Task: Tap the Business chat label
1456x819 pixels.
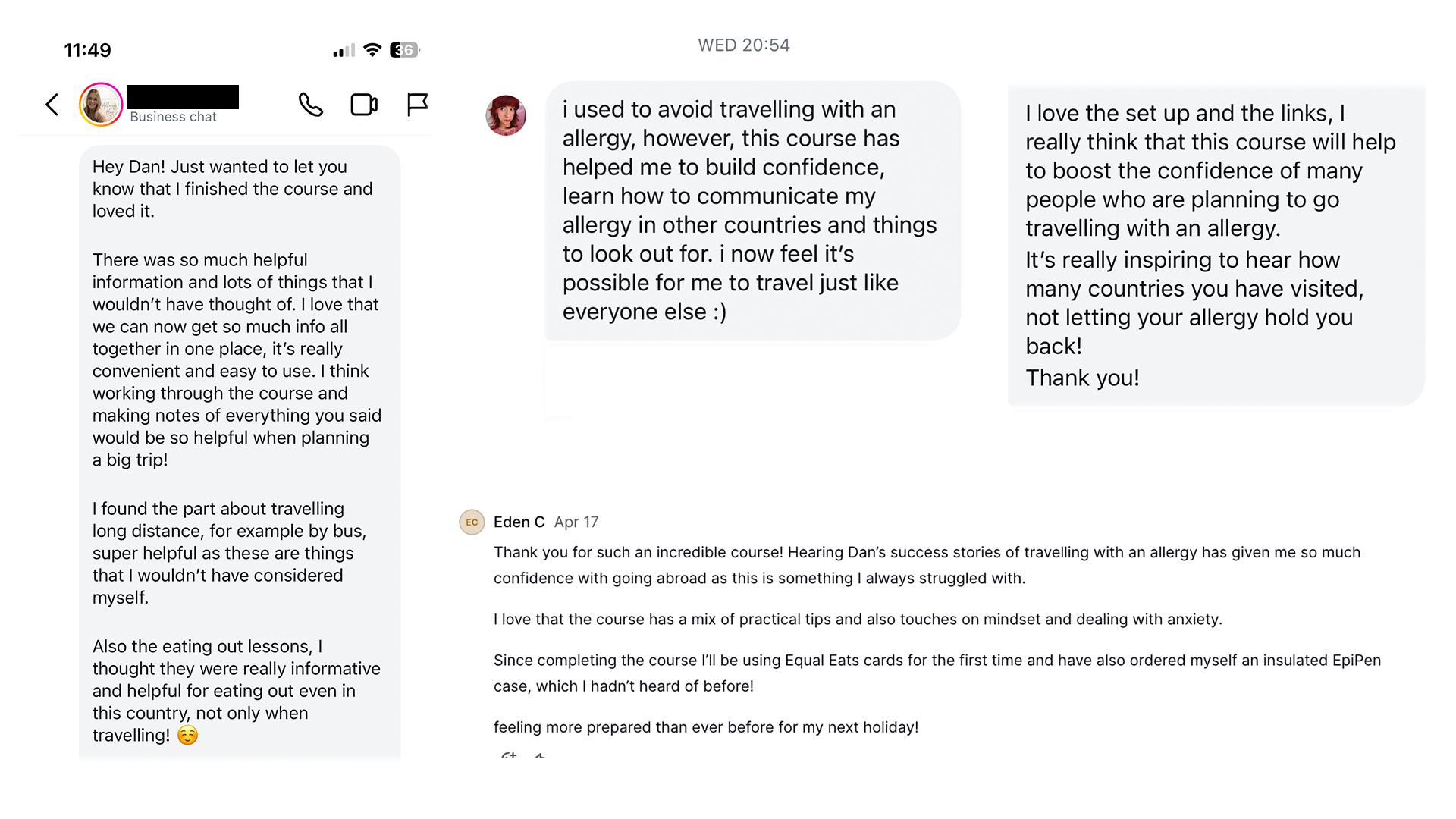Action: tap(173, 117)
